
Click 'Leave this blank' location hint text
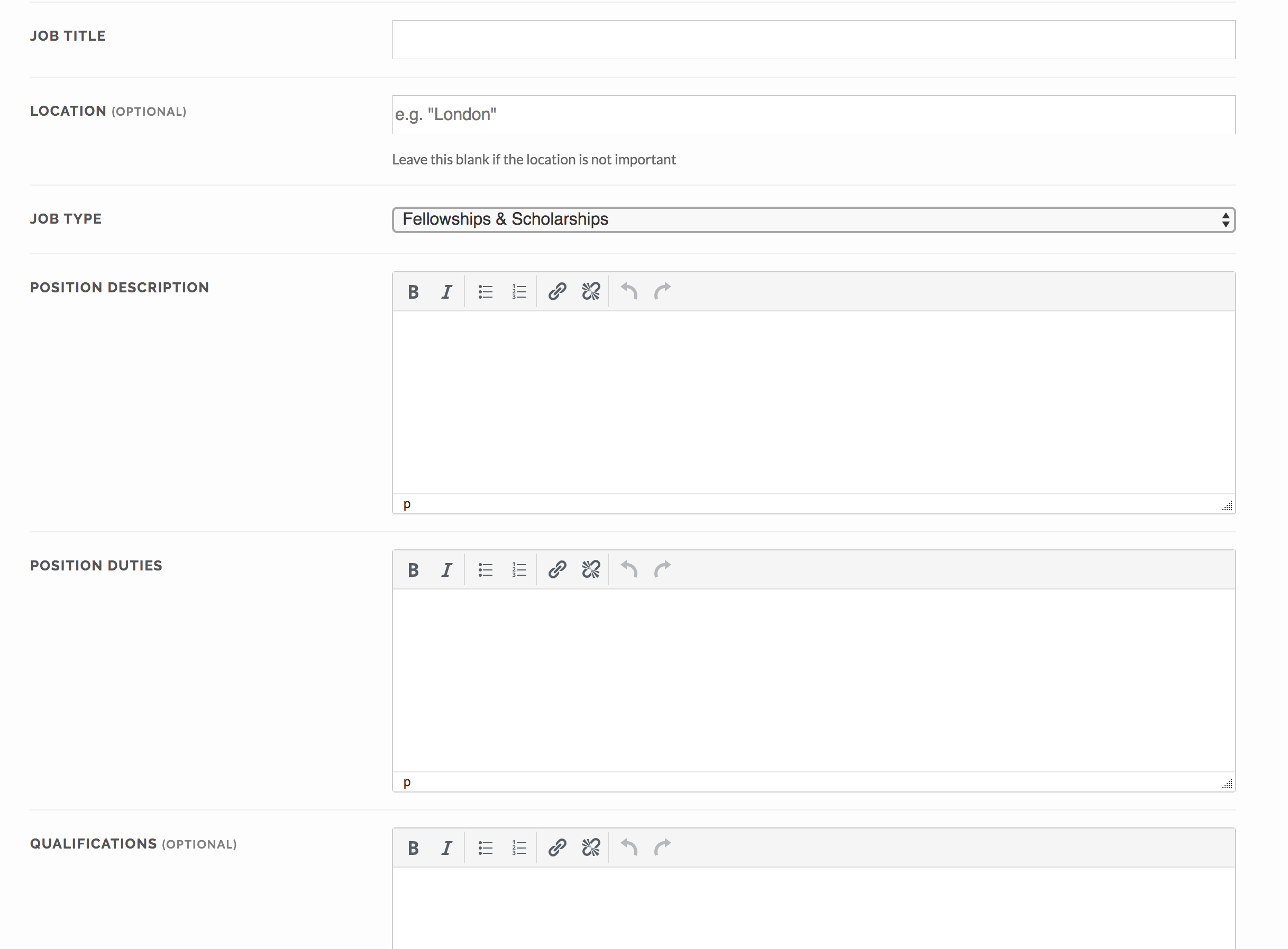coord(533,160)
